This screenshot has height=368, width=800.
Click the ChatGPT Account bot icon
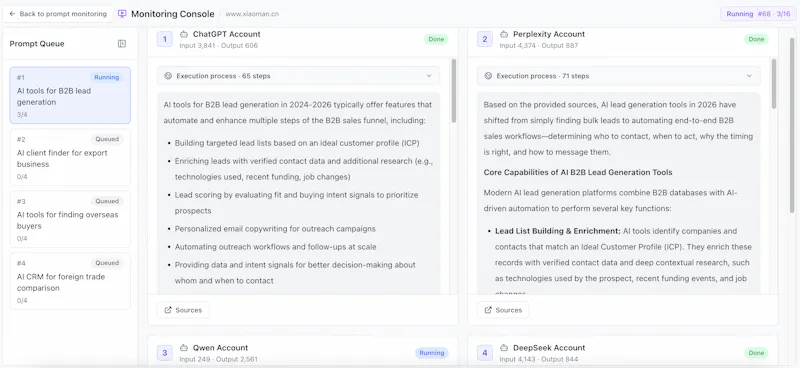[x=184, y=34]
